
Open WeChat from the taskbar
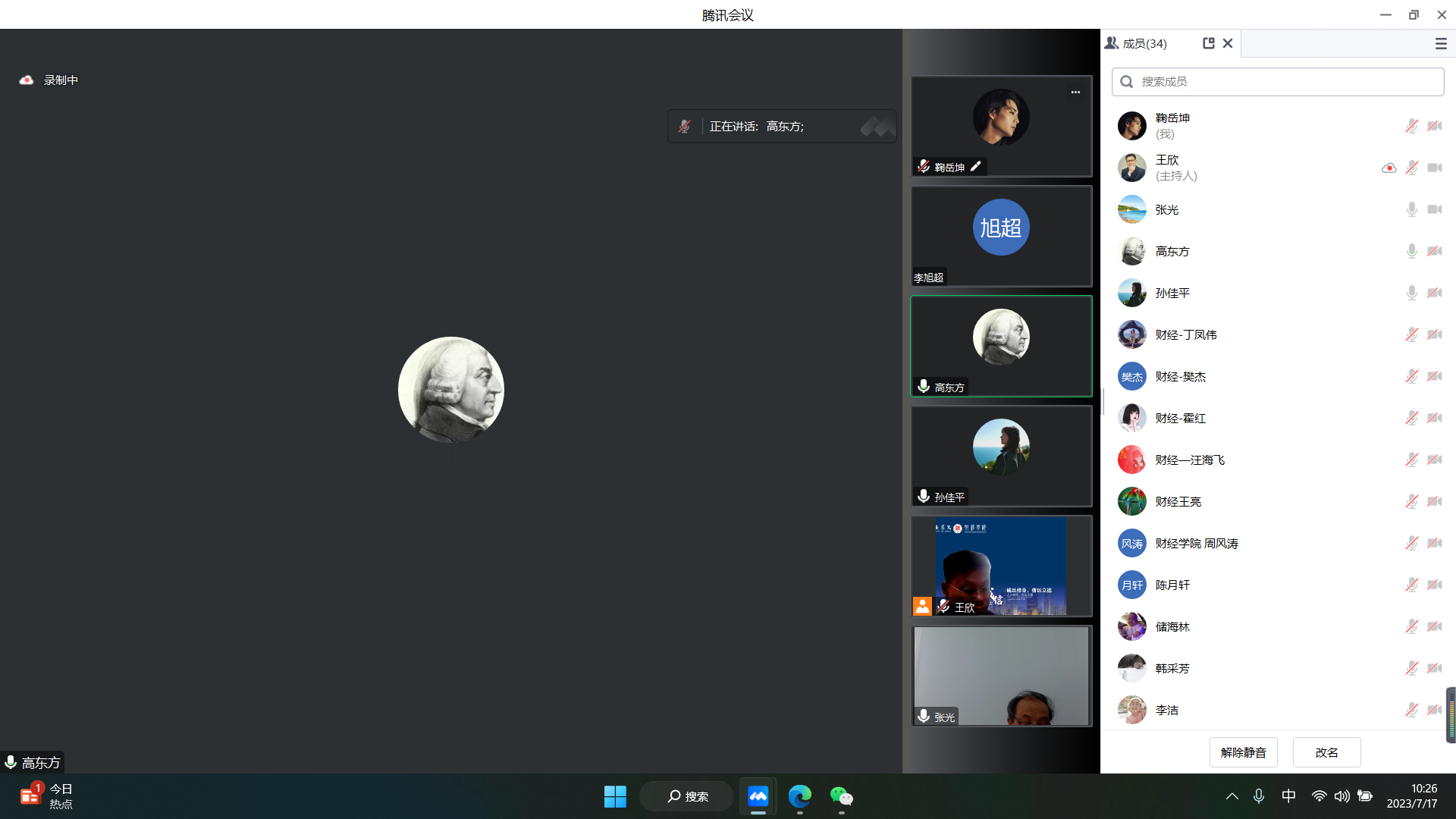841,796
